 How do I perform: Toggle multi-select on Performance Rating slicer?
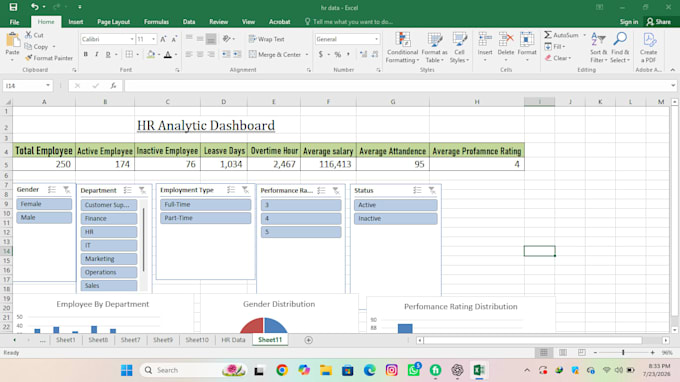coord(321,190)
